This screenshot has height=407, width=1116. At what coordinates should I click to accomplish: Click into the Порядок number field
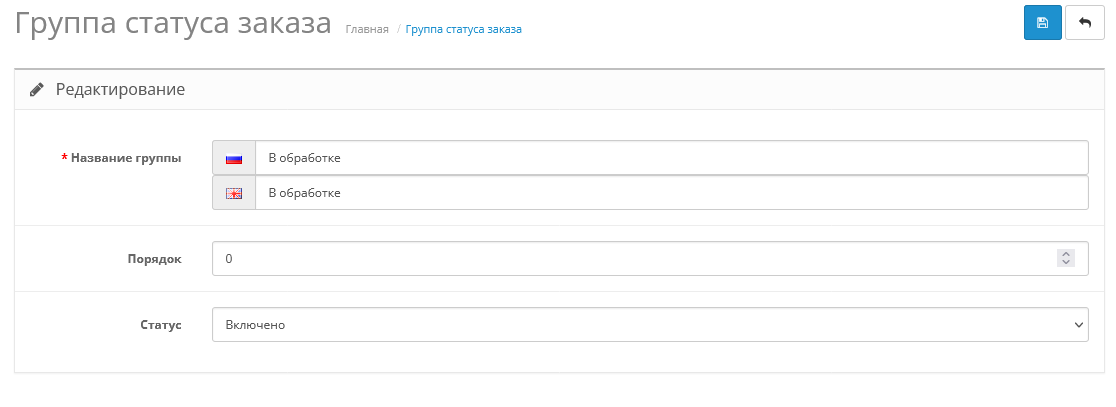(x=650, y=259)
